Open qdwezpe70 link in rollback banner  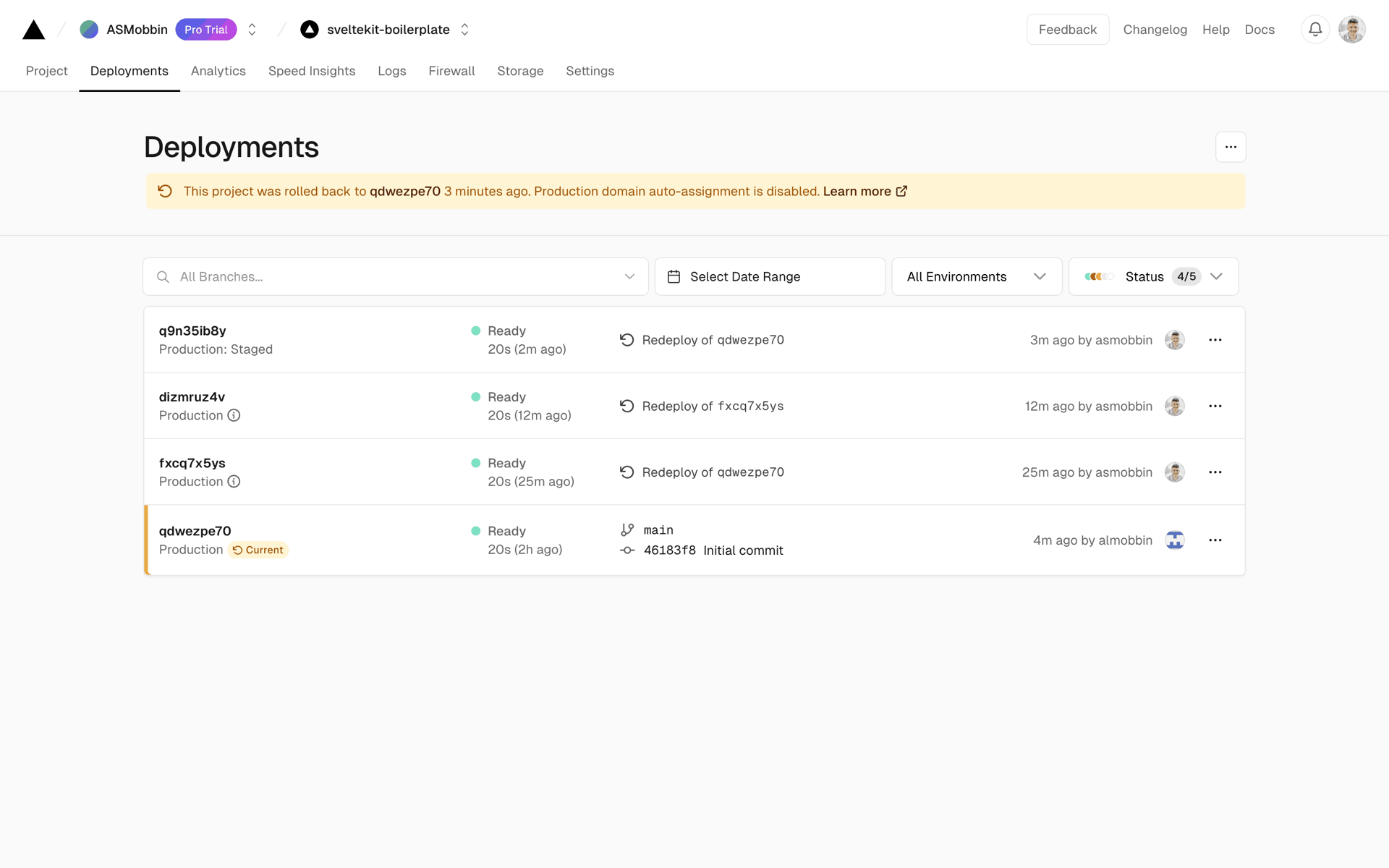[405, 191]
